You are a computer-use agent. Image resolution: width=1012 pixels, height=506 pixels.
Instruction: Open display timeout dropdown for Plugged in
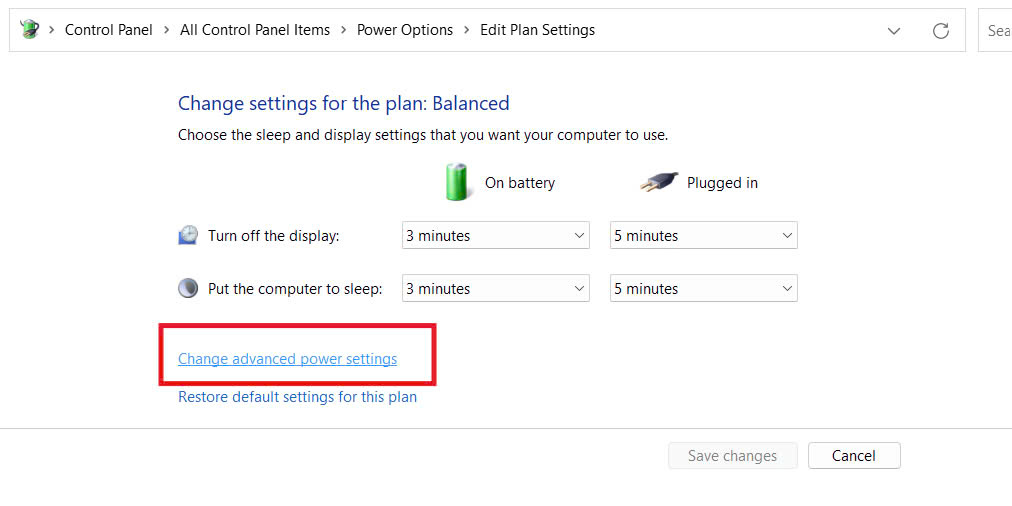(703, 236)
